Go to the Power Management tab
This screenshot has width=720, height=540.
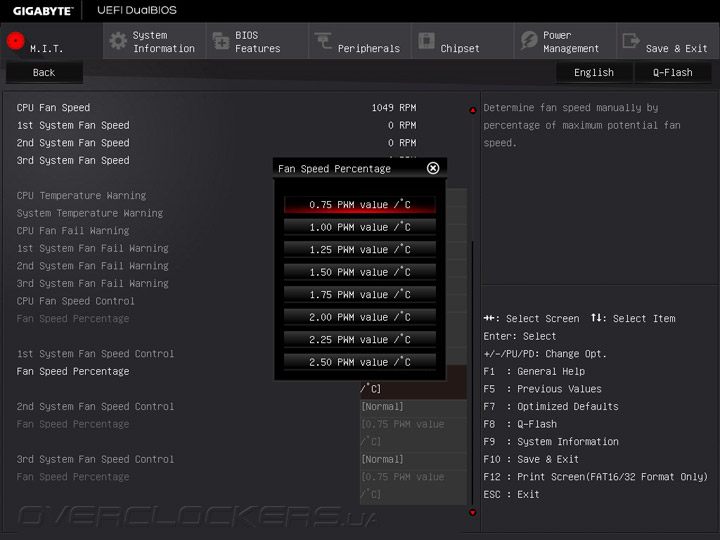[x=565, y=41]
